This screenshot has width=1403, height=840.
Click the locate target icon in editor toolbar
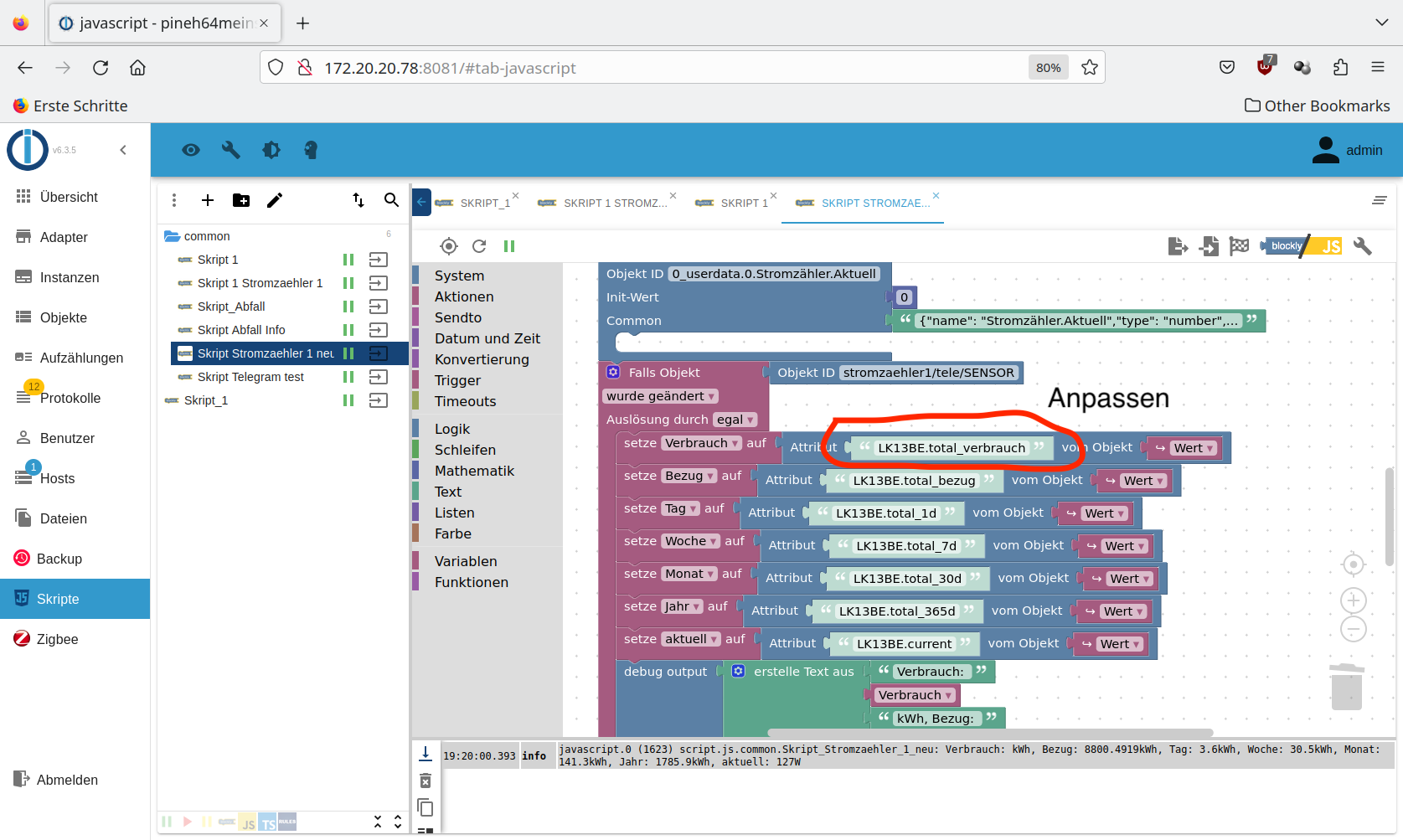449,246
